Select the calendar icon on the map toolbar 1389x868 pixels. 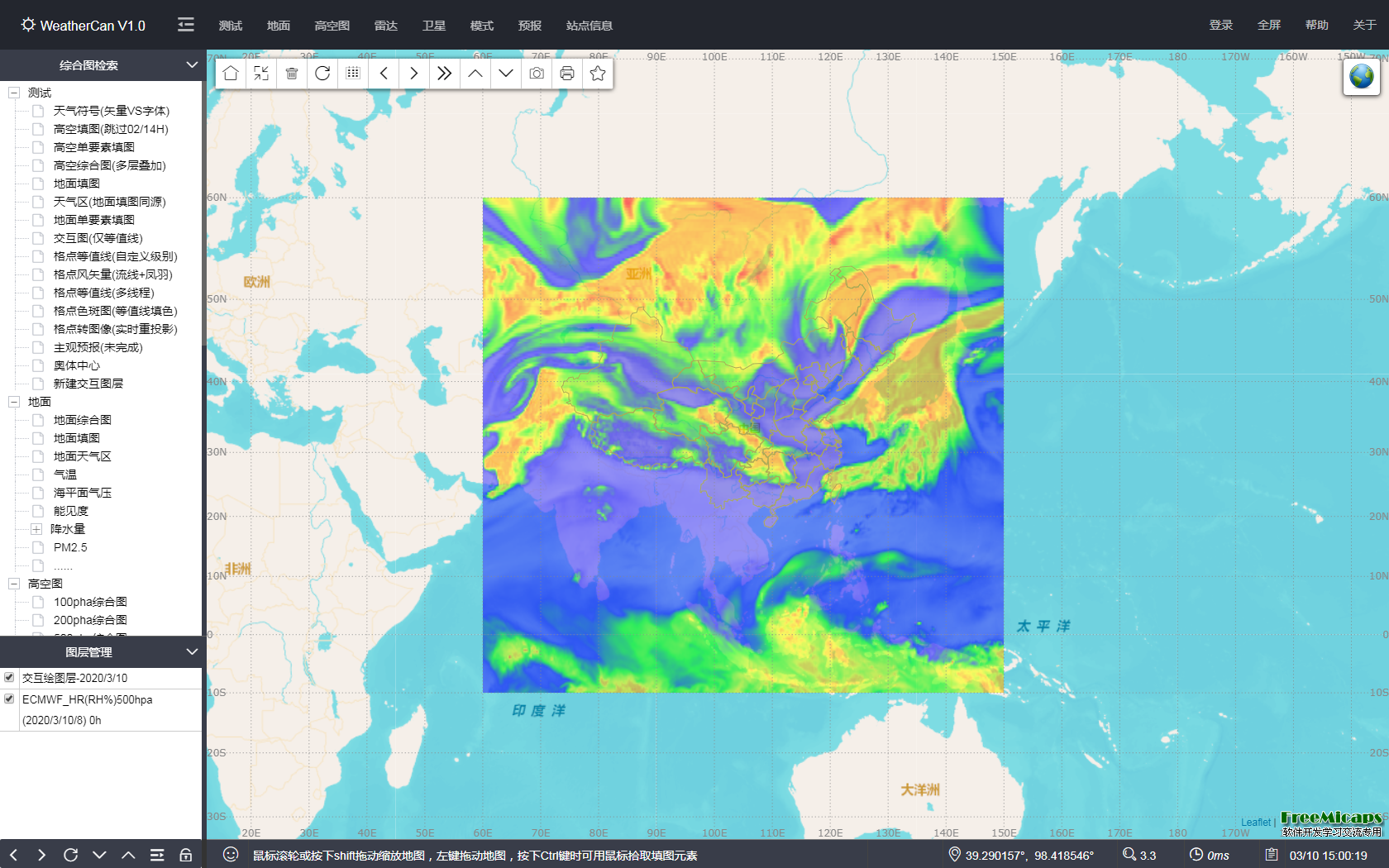352,74
